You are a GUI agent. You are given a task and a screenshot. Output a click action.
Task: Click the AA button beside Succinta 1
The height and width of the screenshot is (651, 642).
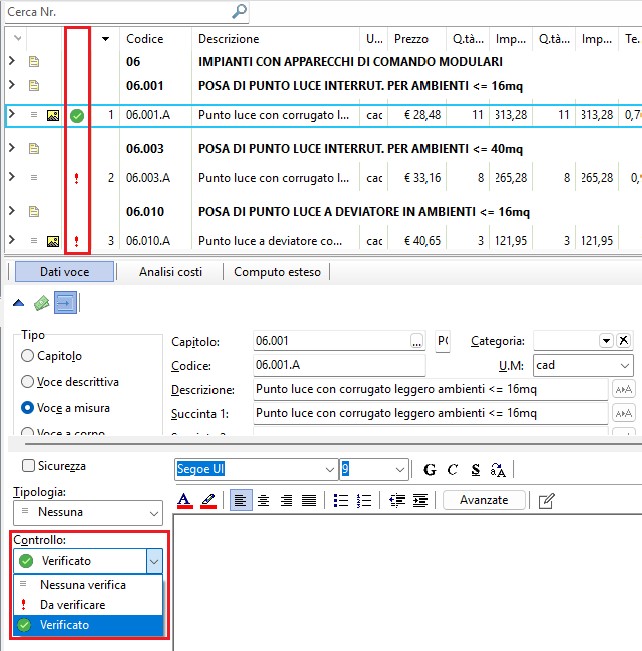pyautogui.click(x=624, y=414)
